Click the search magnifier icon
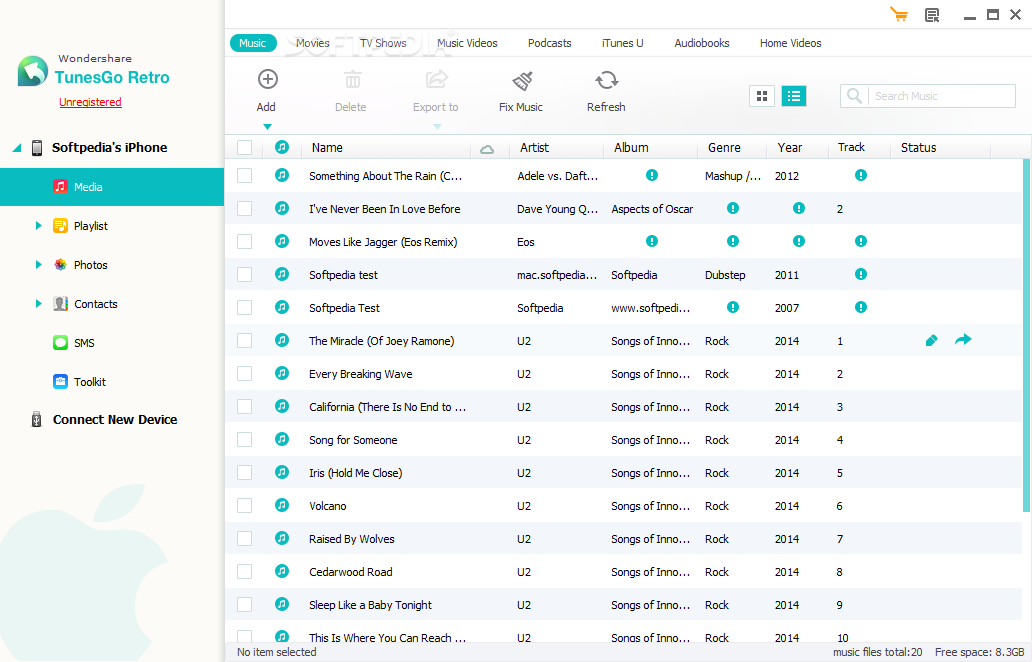Image resolution: width=1032 pixels, height=662 pixels. point(854,96)
